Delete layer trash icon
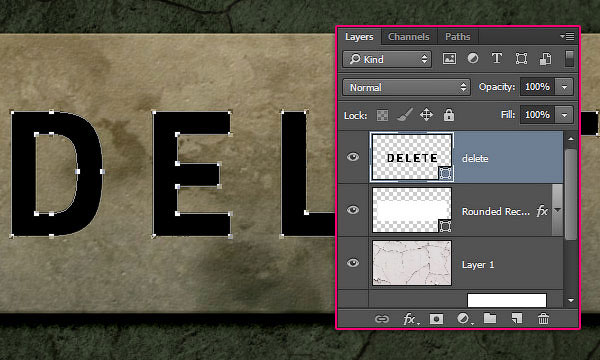This screenshot has height=360, width=600. click(x=543, y=318)
